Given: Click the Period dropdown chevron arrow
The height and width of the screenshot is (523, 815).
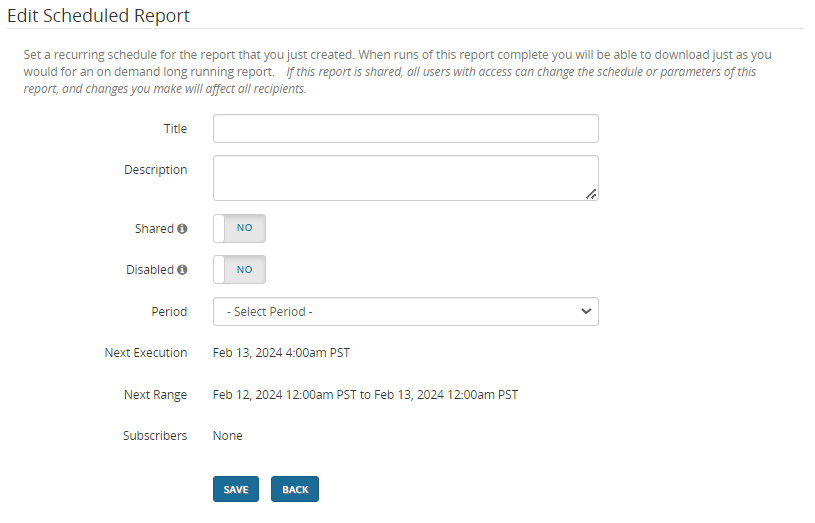Looking at the screenshot, I should pyautogui.click(x=586, y=312).
